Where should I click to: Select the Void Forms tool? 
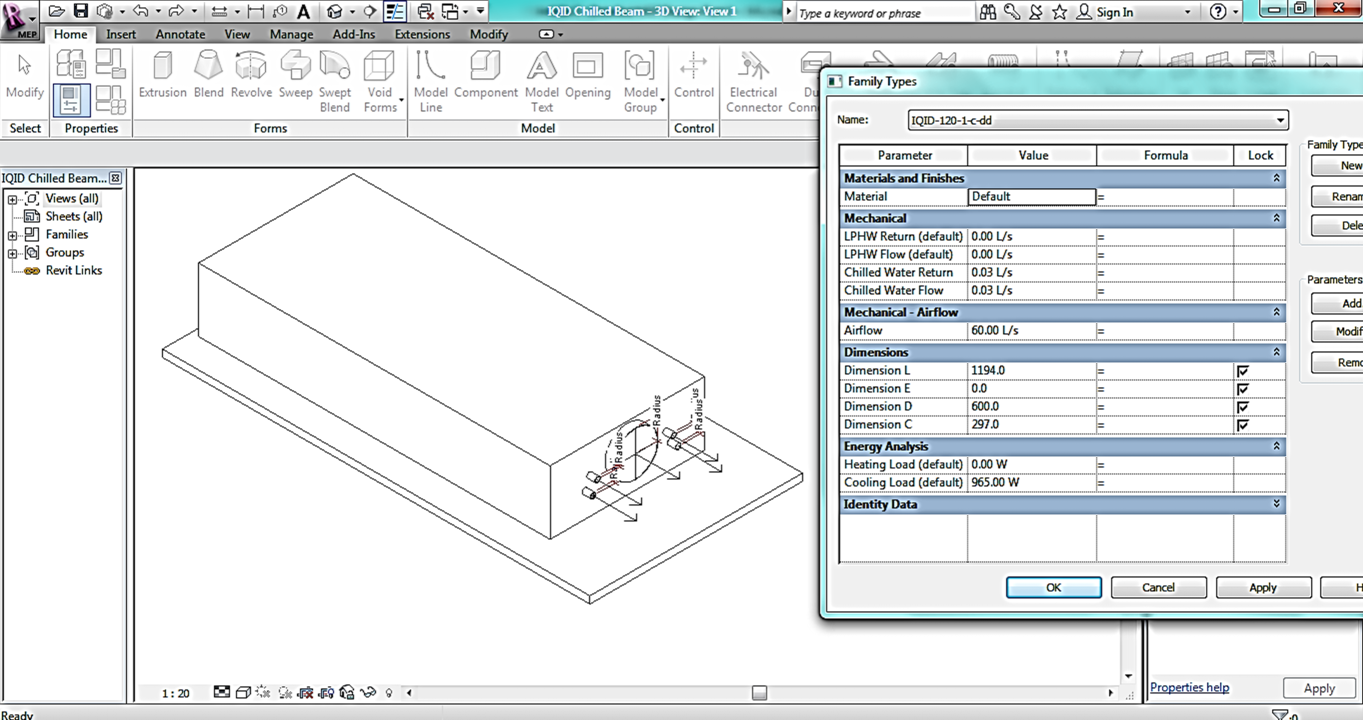tap(379, 82)
